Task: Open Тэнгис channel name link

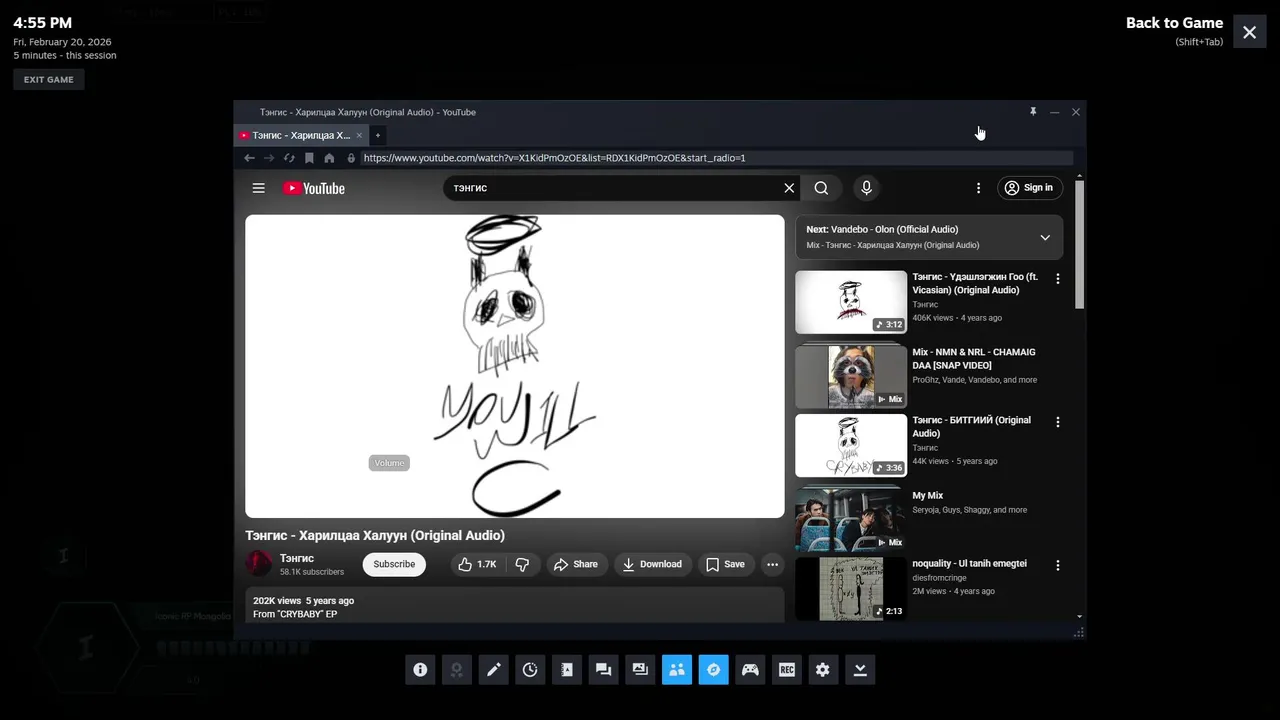Action: [x=297, y=558]
